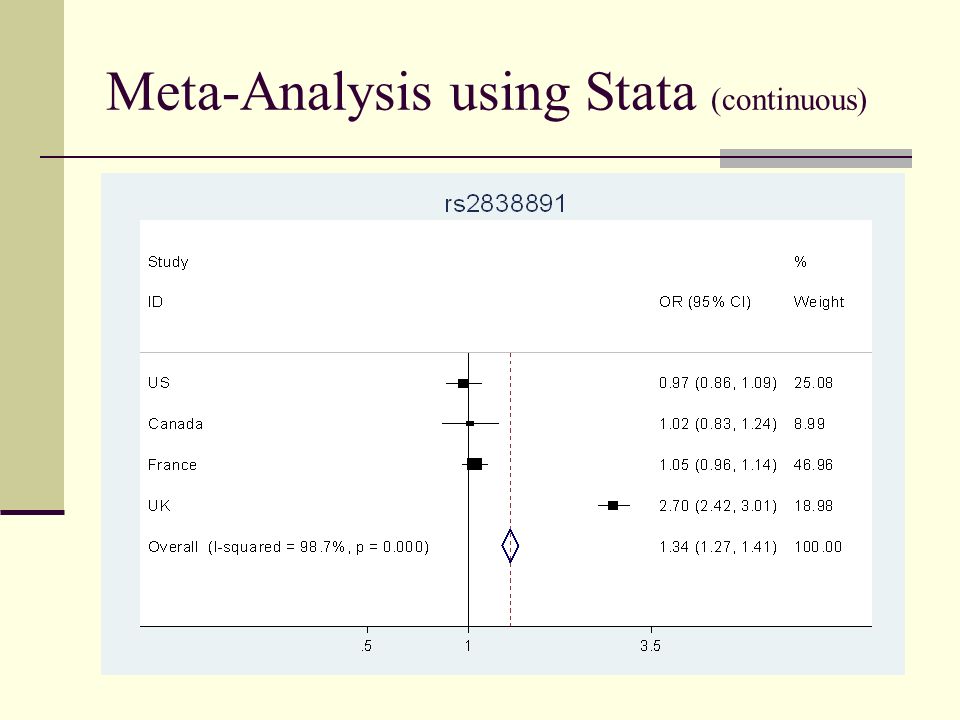Click the gray bar under the title
This screenshot has height=720, width=960.
[816, 158]
